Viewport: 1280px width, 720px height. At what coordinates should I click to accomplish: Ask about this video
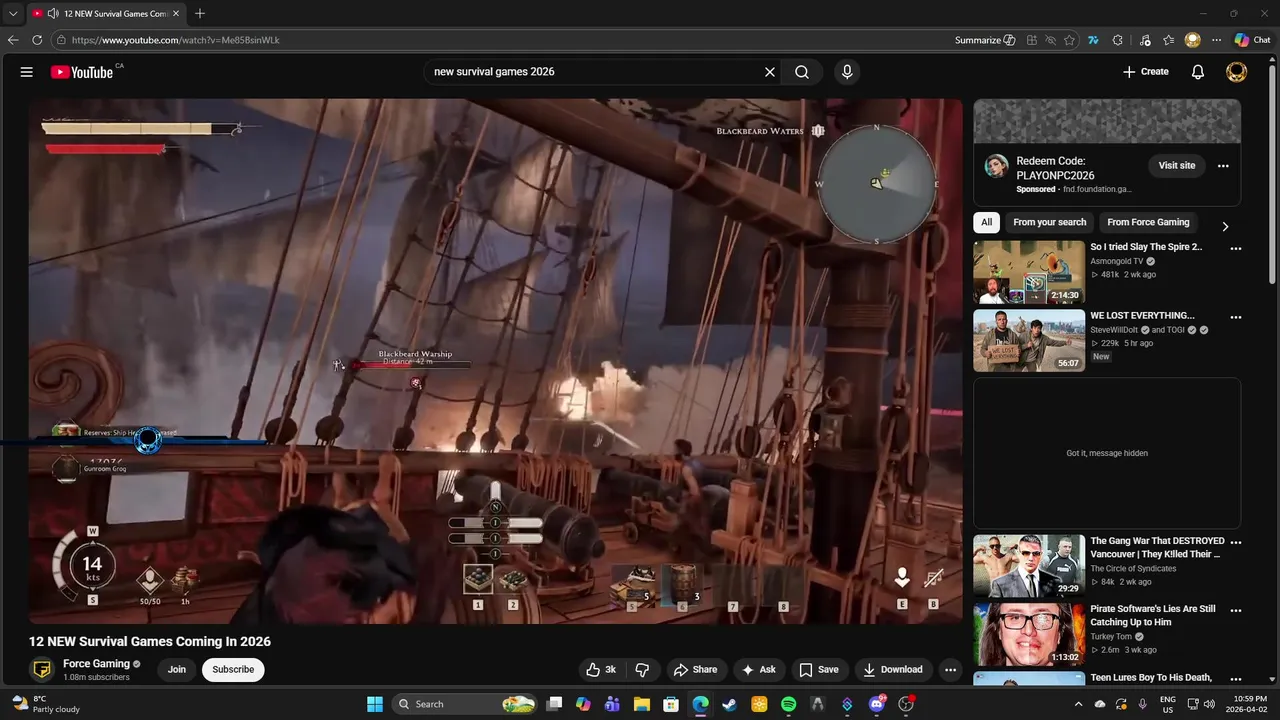coord(758,670)
